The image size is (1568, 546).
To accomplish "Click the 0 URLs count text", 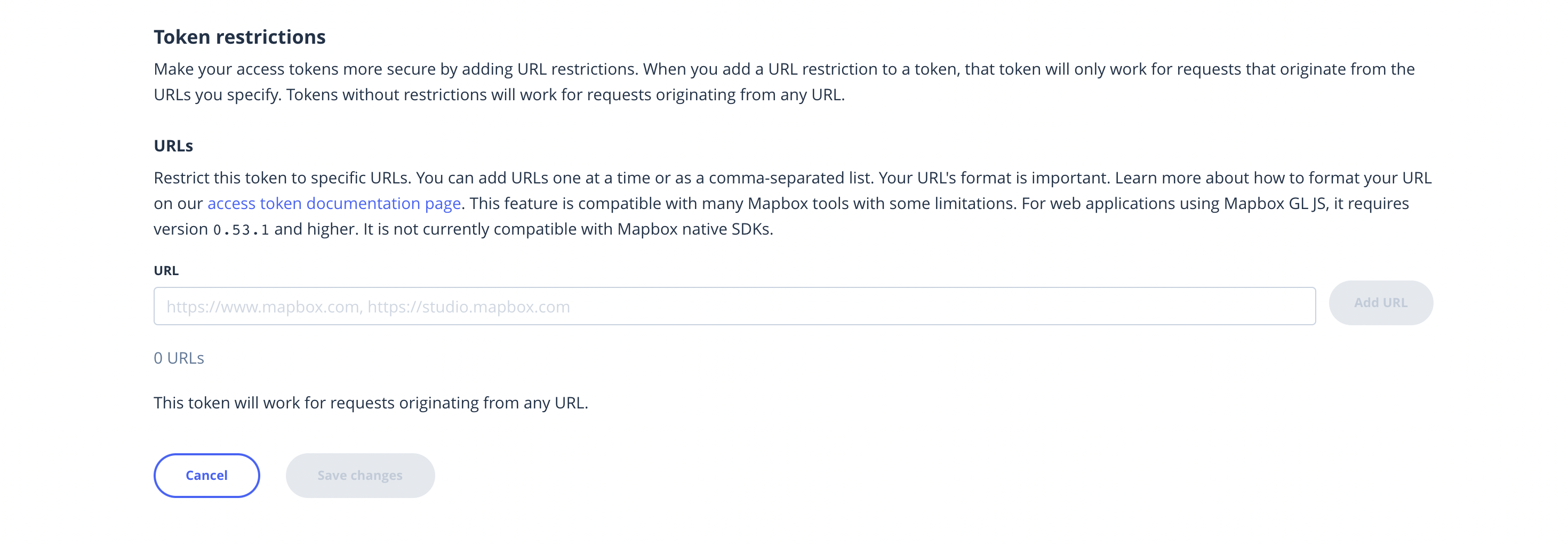I will [x=178, y=358].
